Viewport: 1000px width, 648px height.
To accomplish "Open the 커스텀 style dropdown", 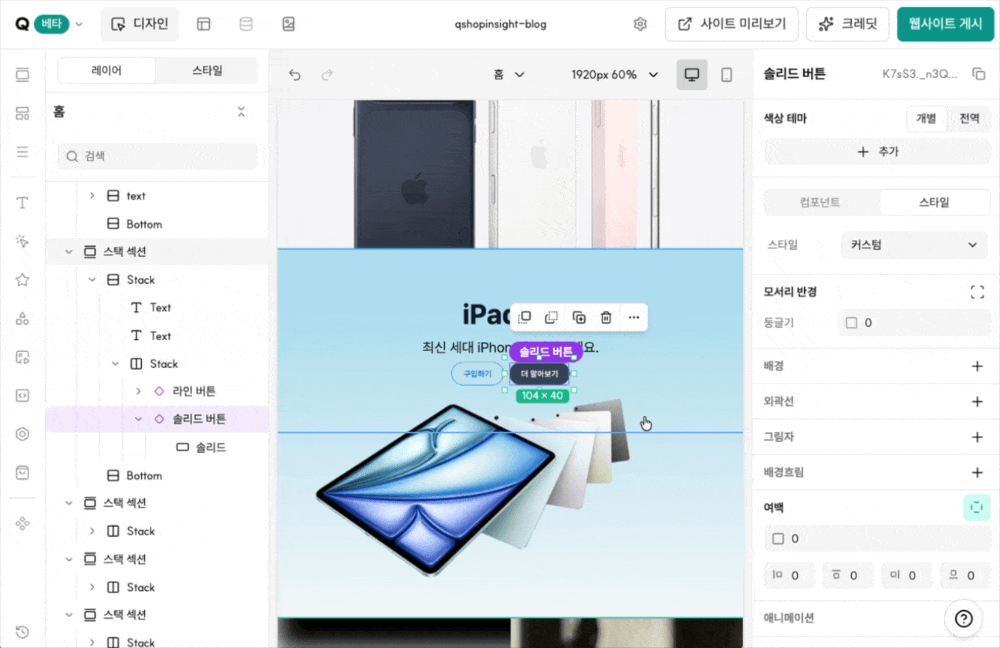I will (913, 245).
